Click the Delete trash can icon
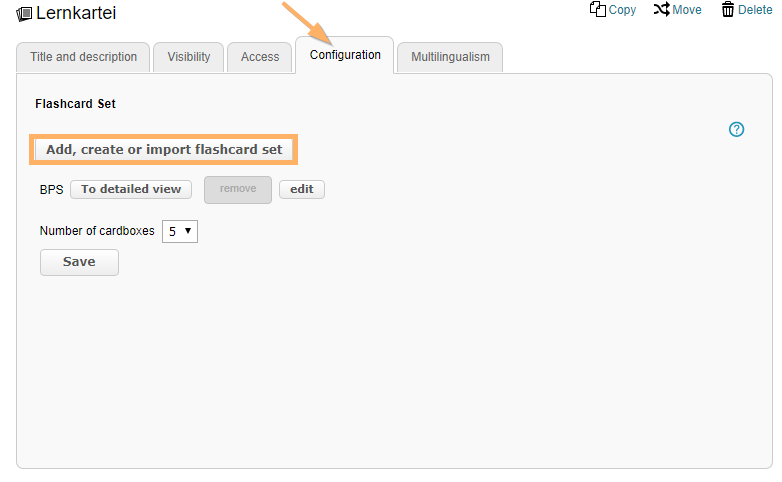The height and width of the screenshot is (482, 782). click(x=728, y=9)
